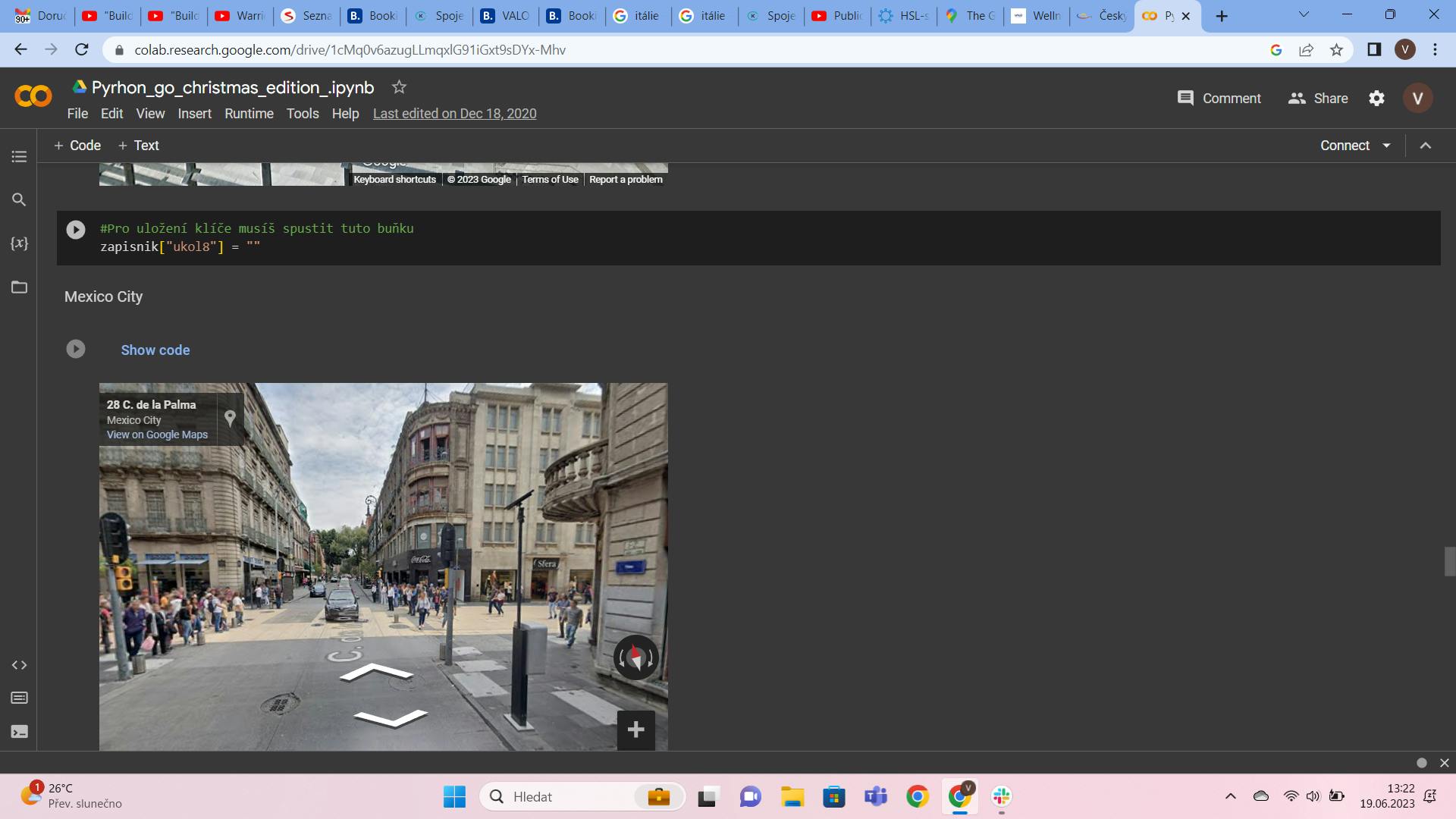The image size is (1456, 819).
Task: Share this page from address bar
Action: pos(1306,50)
